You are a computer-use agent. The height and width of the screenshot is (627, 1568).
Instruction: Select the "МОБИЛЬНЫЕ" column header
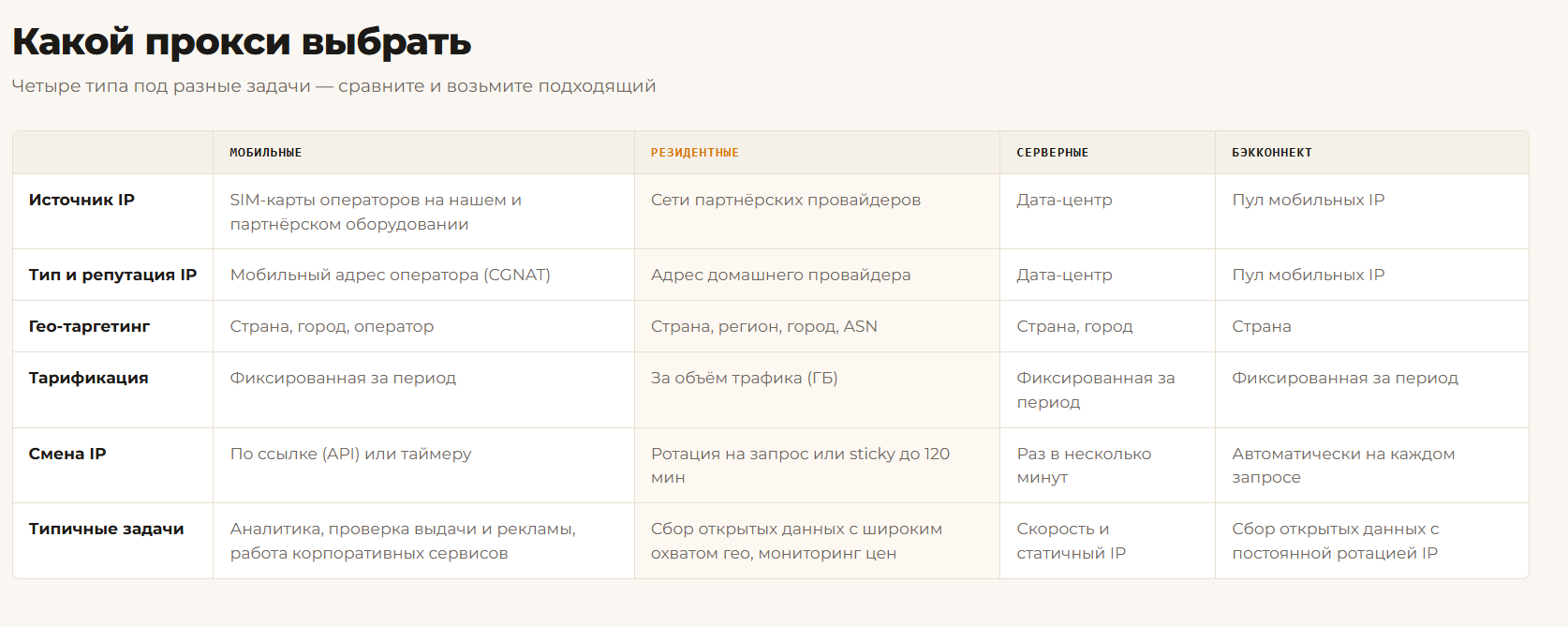pyautogui.click(x=266, y=153)
